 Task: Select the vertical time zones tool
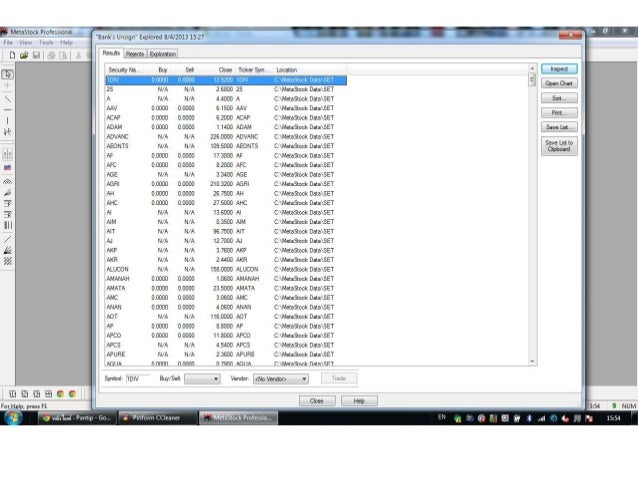[7, 225]
